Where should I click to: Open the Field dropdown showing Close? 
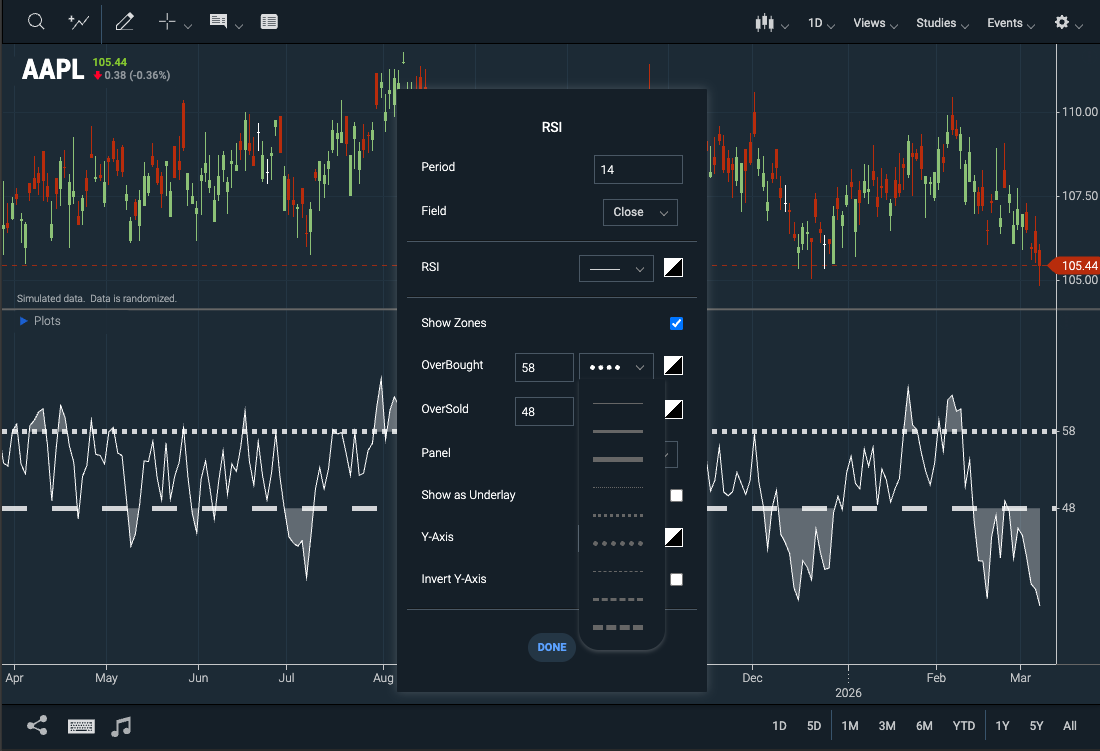click(x=640, y=212)
